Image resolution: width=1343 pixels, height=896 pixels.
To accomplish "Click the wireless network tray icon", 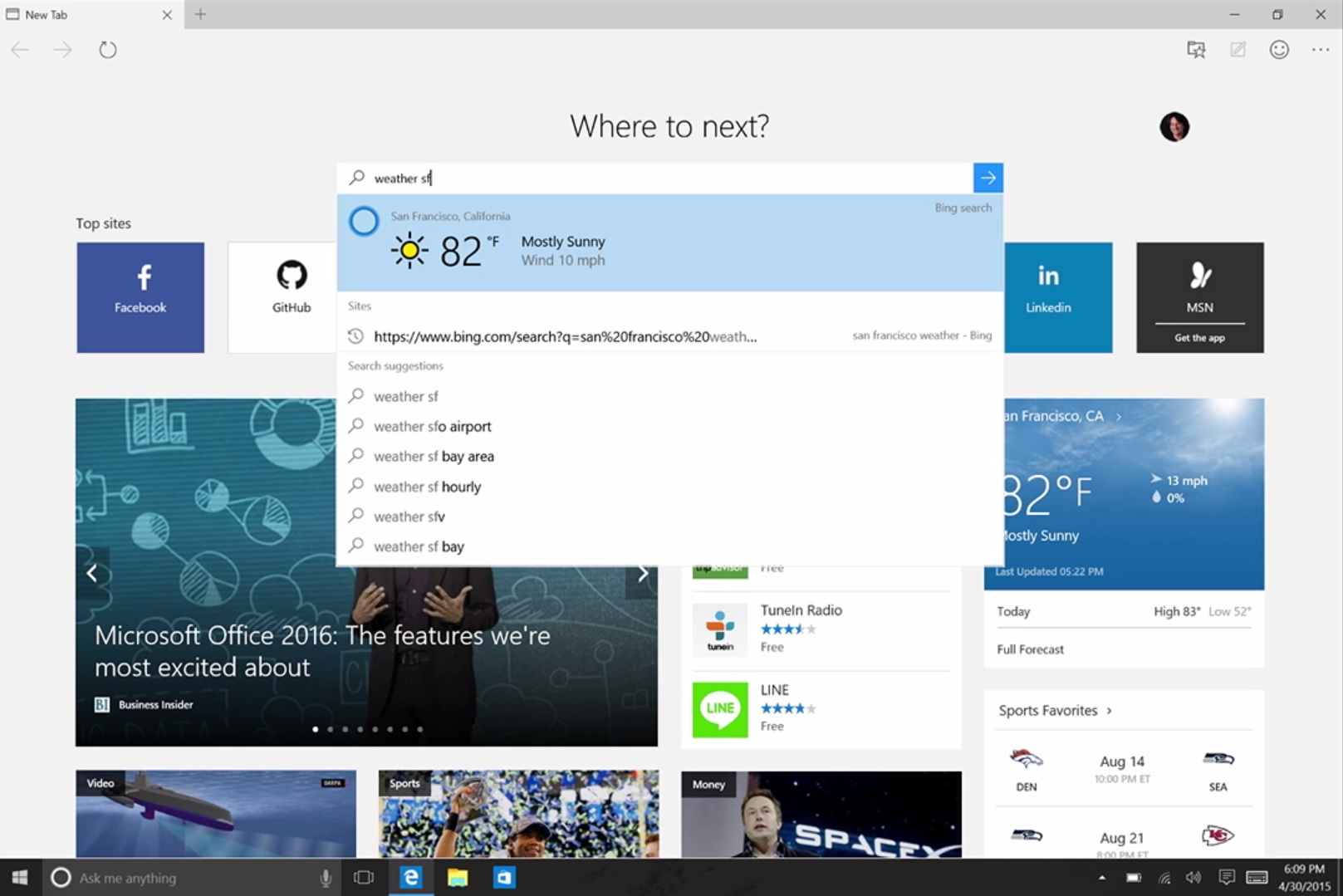I will [x=1164, y=878].
